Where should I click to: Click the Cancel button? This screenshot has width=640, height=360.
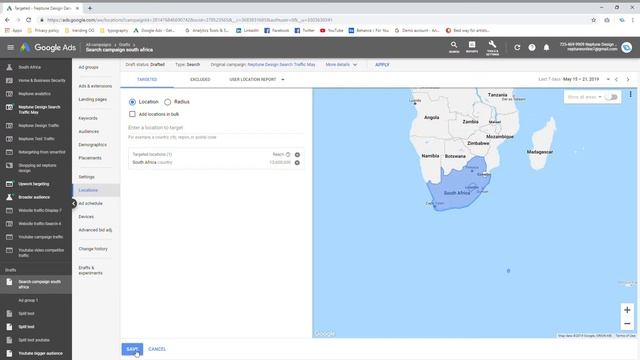pos(157,349)
